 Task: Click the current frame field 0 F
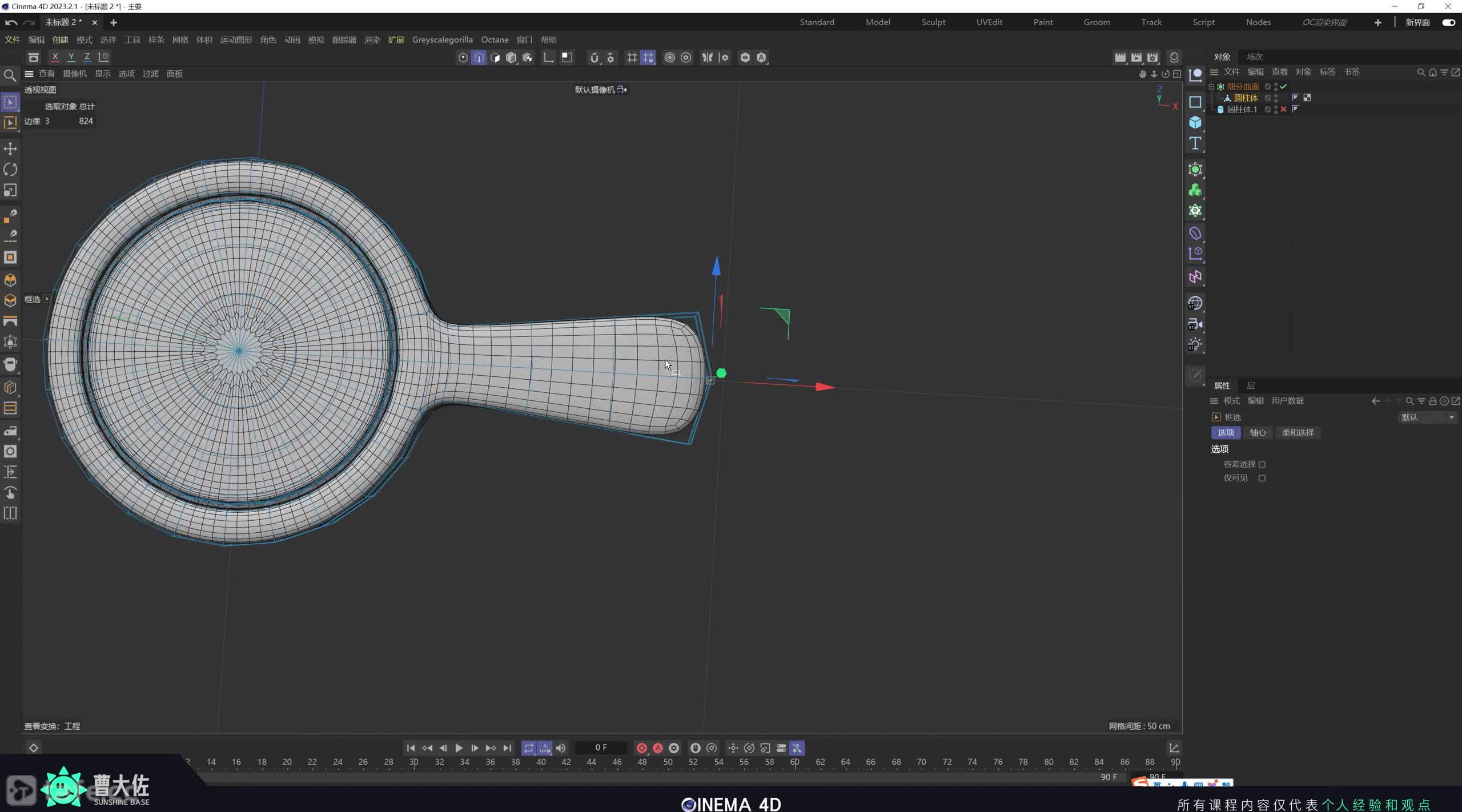601,748
